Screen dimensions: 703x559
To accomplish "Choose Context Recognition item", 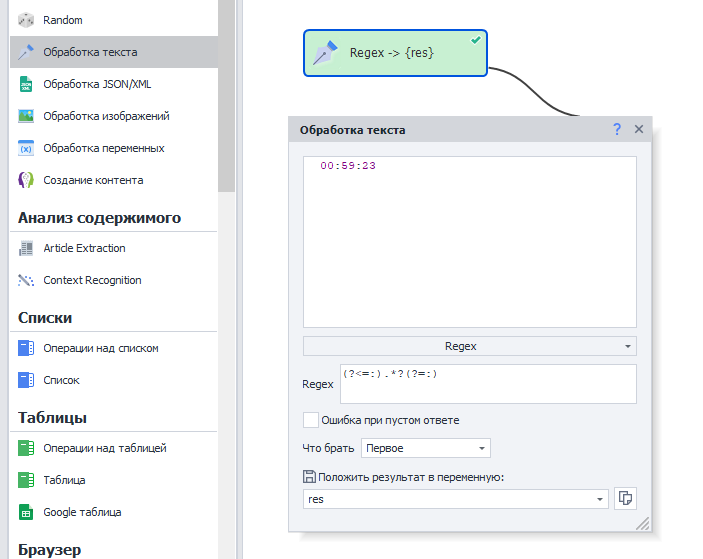I will (114, 280).
